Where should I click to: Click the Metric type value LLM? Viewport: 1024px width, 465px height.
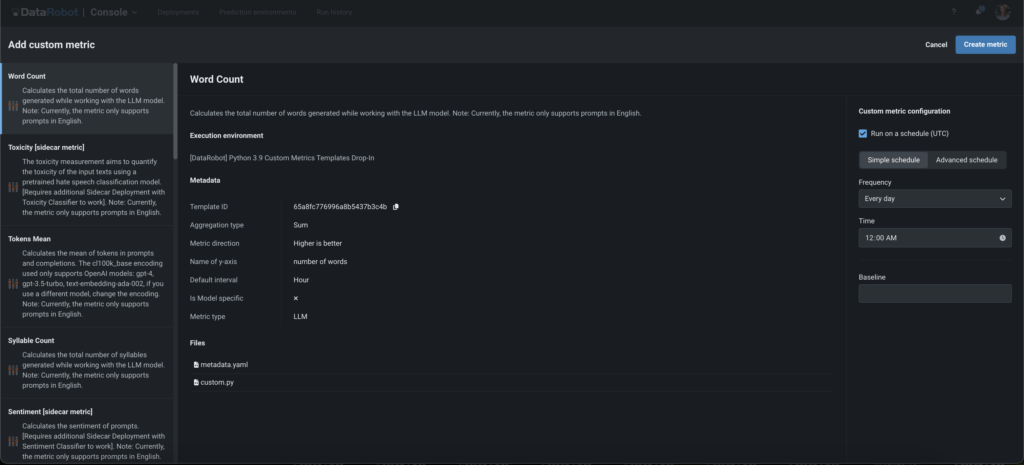click(x=300, y=317)
